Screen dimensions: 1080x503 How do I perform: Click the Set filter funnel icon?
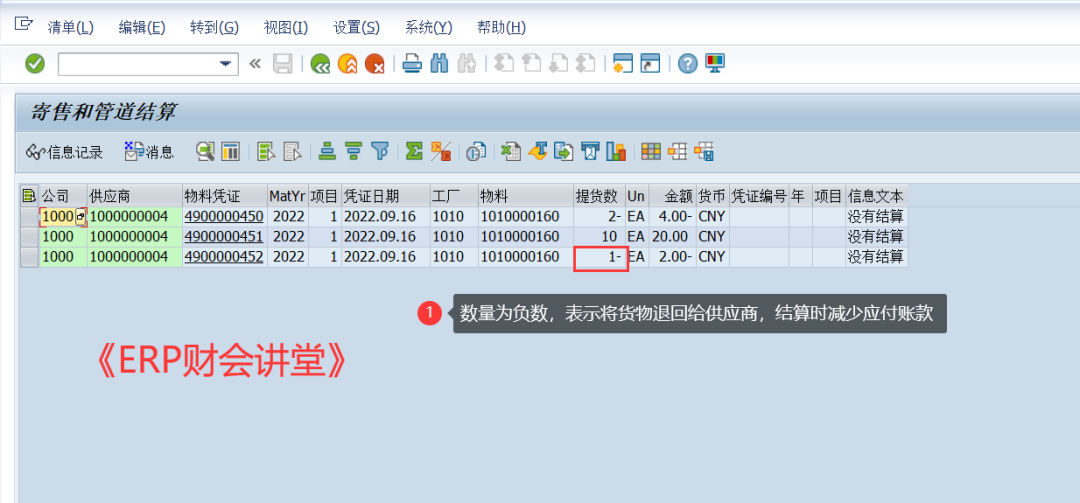(380, 152)
